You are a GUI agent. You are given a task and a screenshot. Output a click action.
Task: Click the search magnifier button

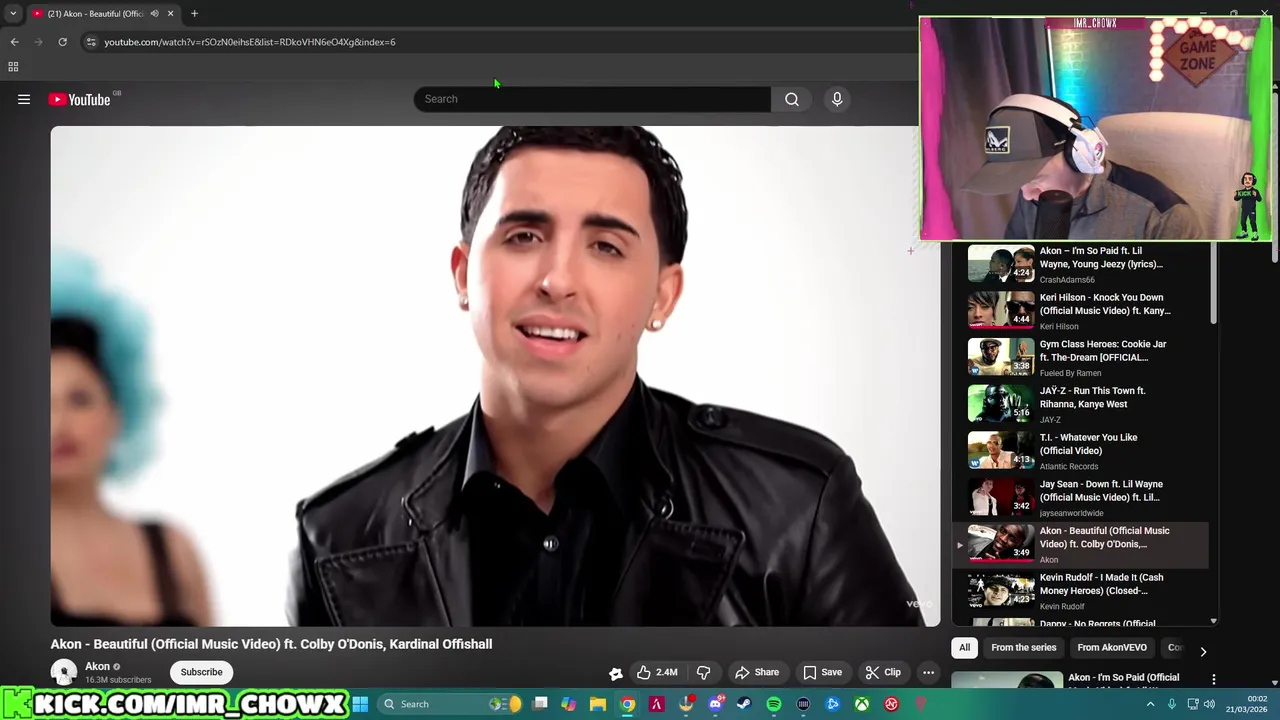[x=792, y=99]
